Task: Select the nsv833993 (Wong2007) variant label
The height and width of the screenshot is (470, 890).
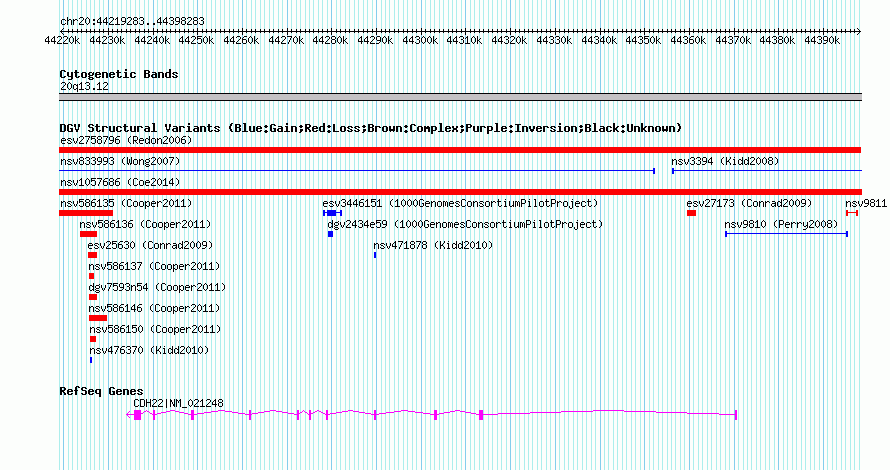Action: (120, 161)
